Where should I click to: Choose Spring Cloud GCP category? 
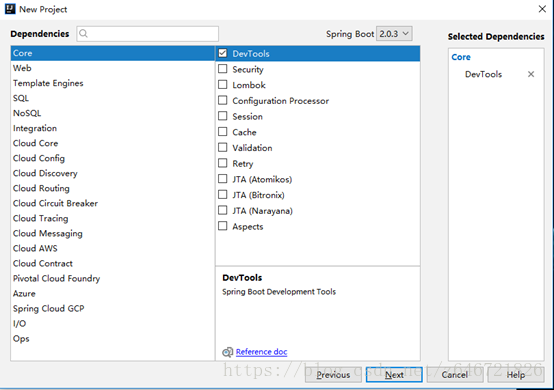tap(113, 308)
